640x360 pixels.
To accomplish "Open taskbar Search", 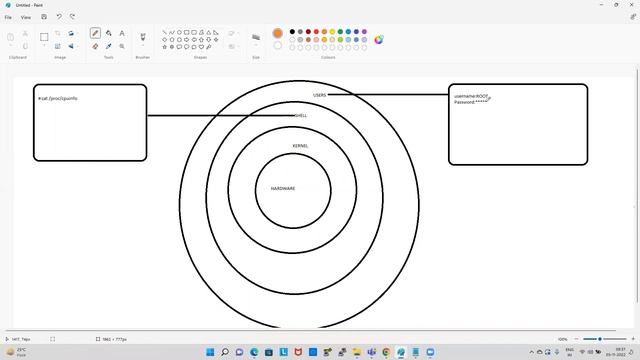I will point(225,352).
